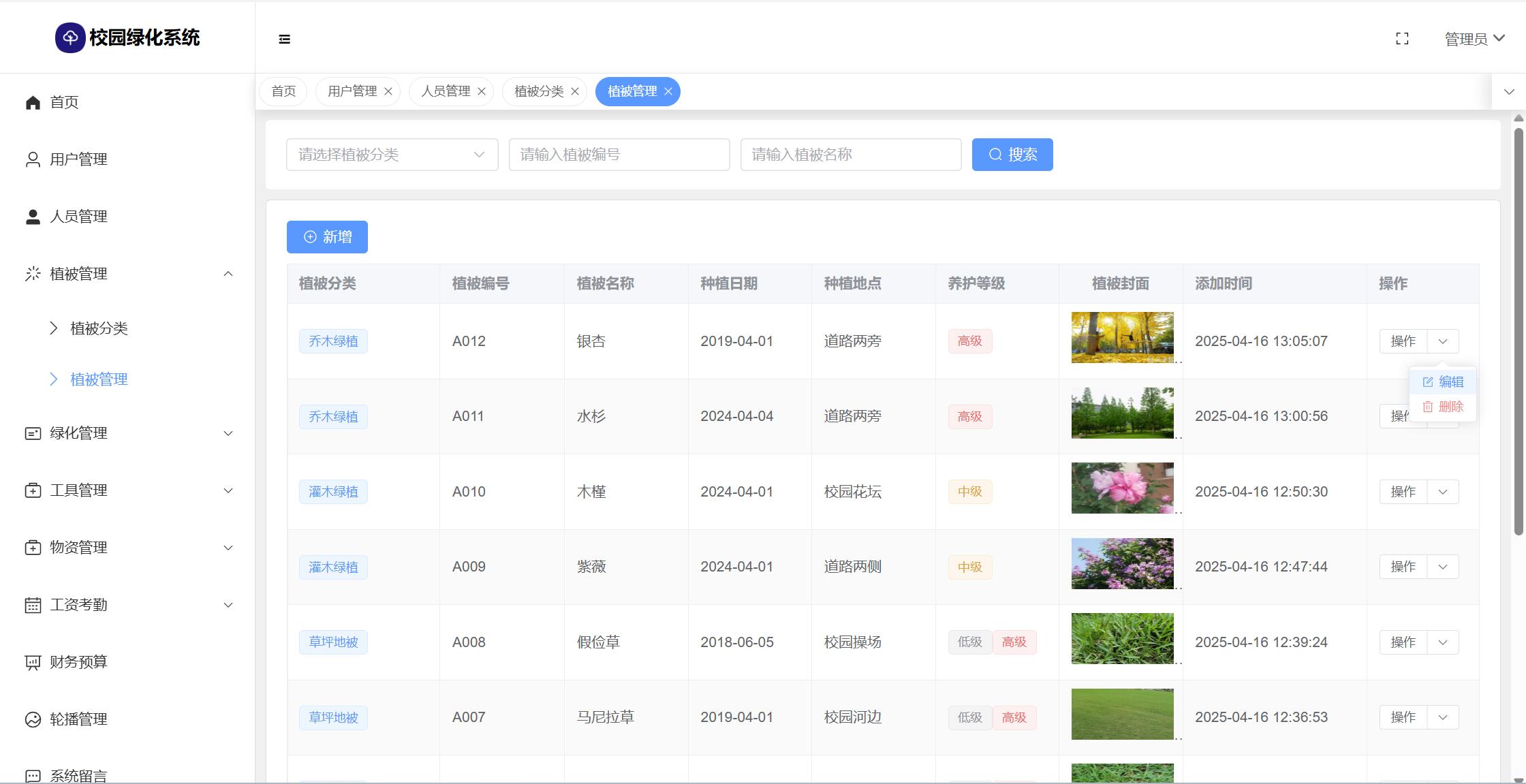Screen dimensions: 1526x784
Task: Switch to the 人员管理 tab
Action: [x=446, y=91]
